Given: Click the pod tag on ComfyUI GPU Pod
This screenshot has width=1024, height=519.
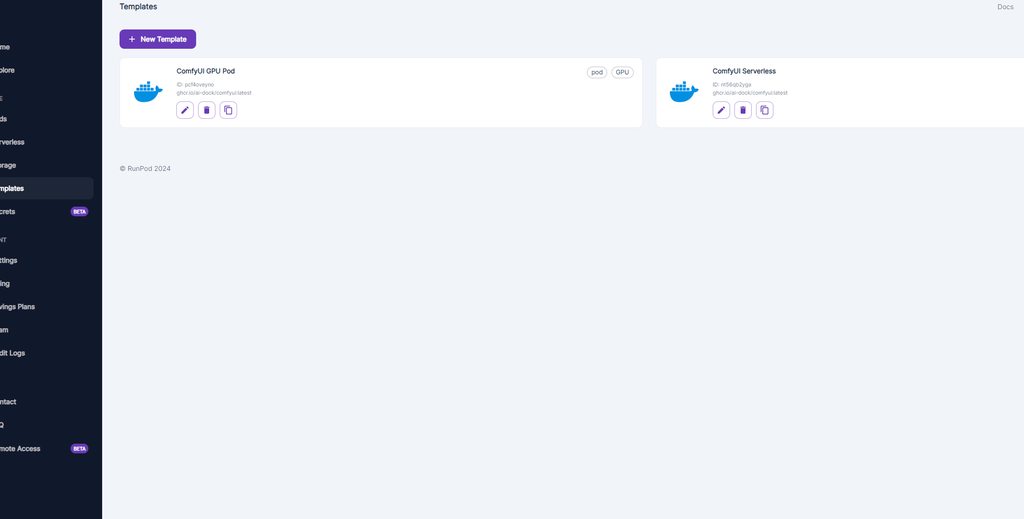Looking at the screenshot, I should (x=597, y=72).
